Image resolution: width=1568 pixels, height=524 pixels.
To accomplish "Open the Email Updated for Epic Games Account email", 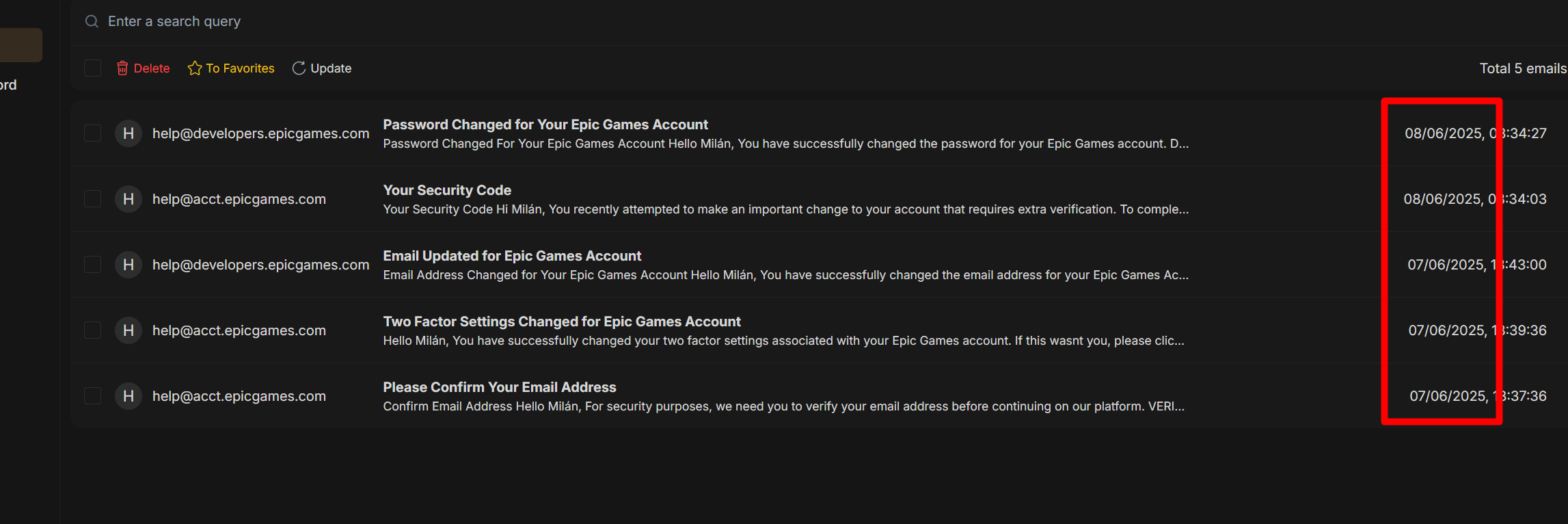I will tap(512, 256).
